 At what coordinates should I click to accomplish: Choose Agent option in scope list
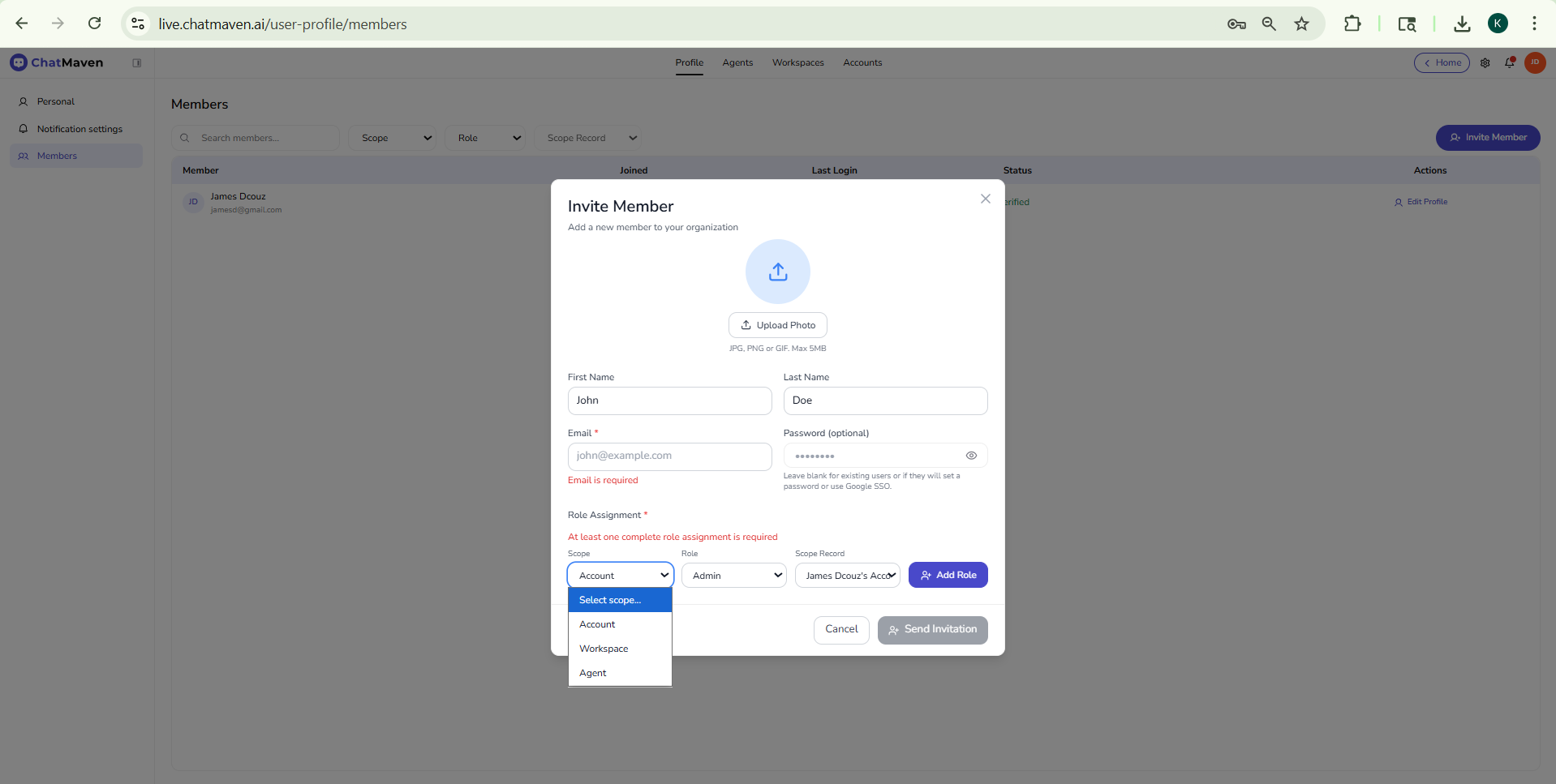tap(593, 673)
